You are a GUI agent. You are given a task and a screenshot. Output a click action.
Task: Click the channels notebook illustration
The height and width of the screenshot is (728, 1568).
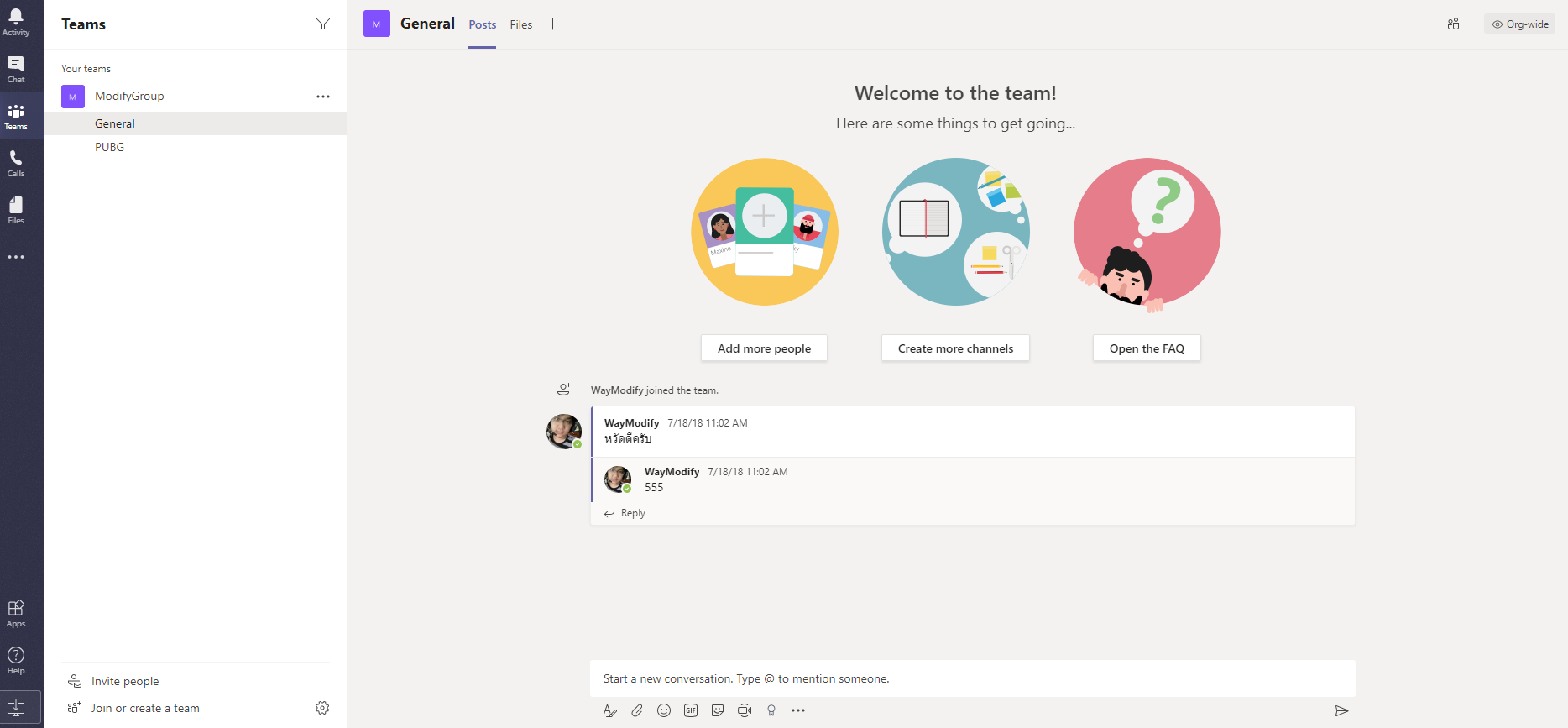click(x=956, y=232)
